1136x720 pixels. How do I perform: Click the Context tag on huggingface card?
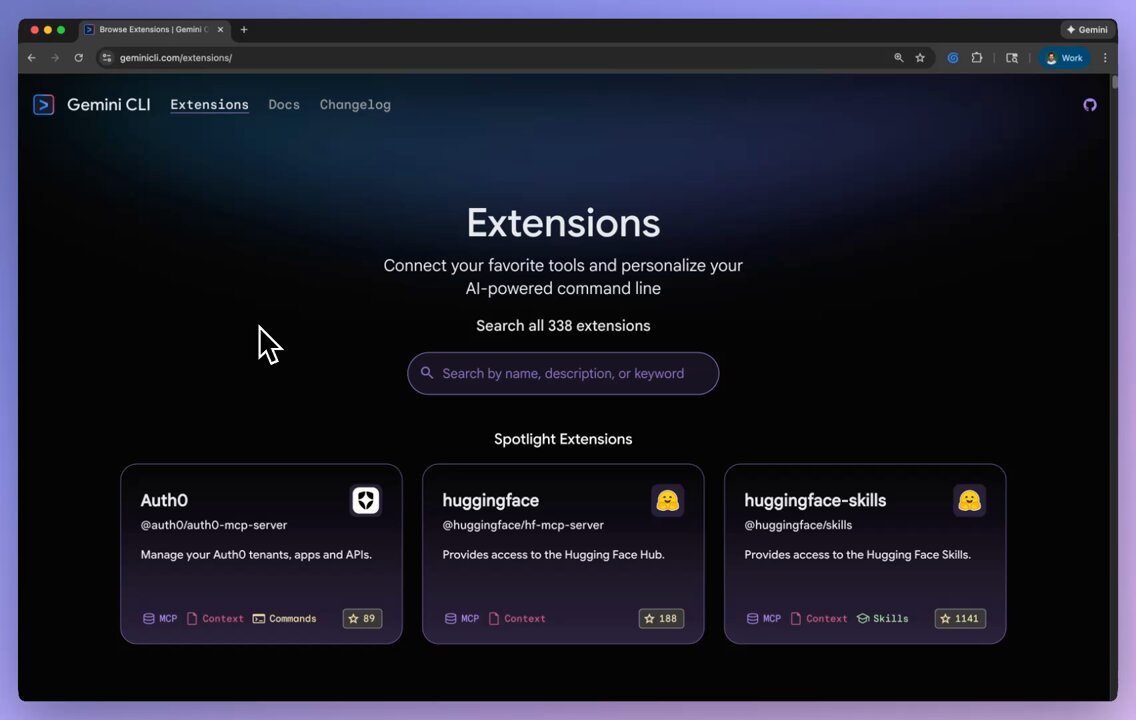click(x=517, y=619)
